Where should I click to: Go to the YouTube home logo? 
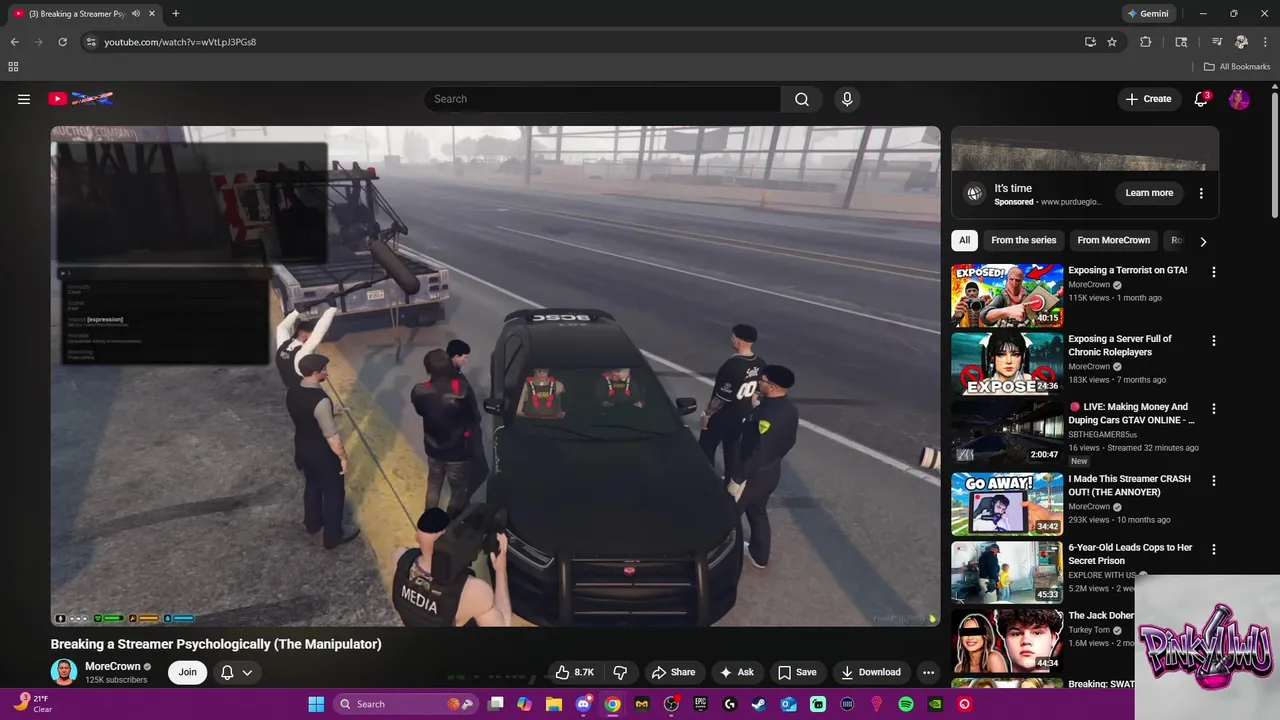[x=80, y=99]
